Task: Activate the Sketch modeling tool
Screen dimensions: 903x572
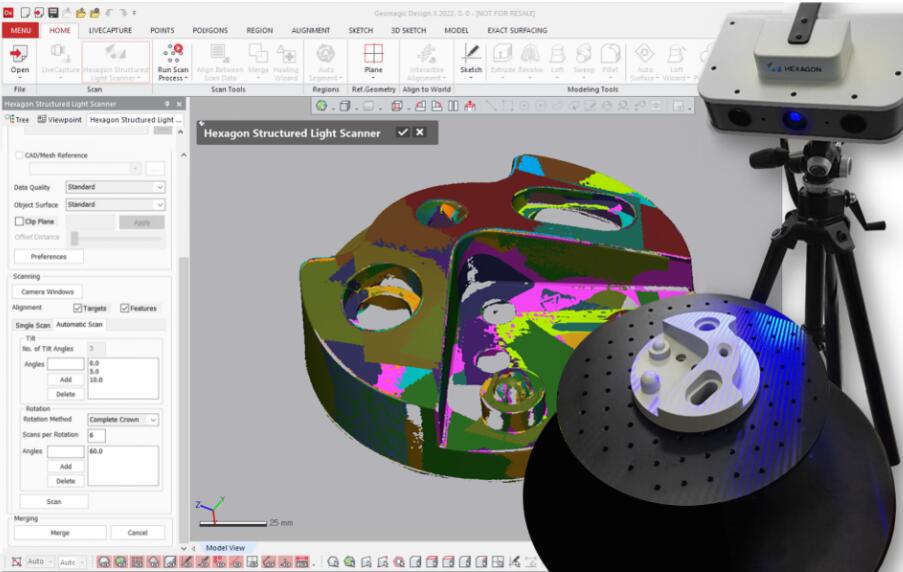Action: [x=471, y=54]
